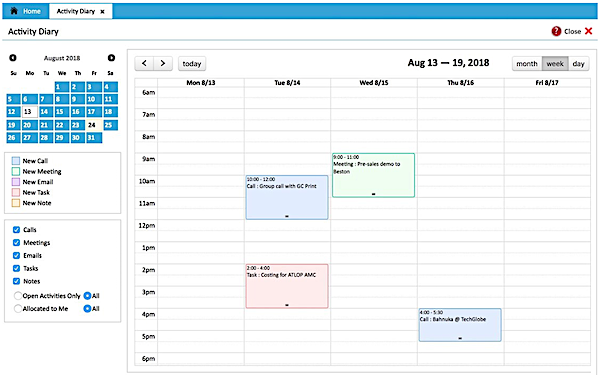
Task: Click the Wed 8/15 column header
Action: (374, 83)
